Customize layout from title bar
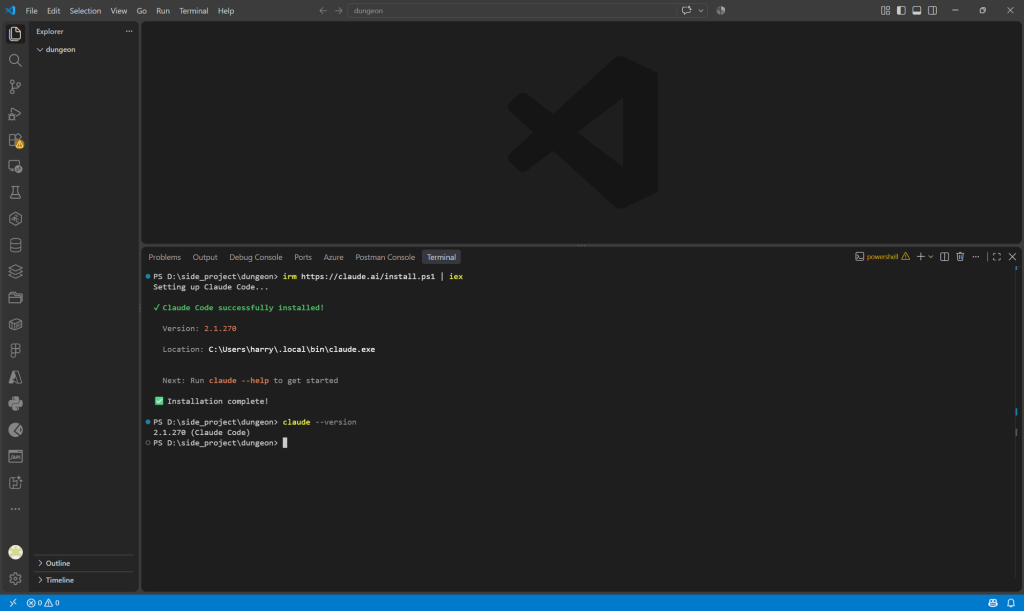Image resolution: width=1024 pixels, height=611 pixels. [885, 10]
